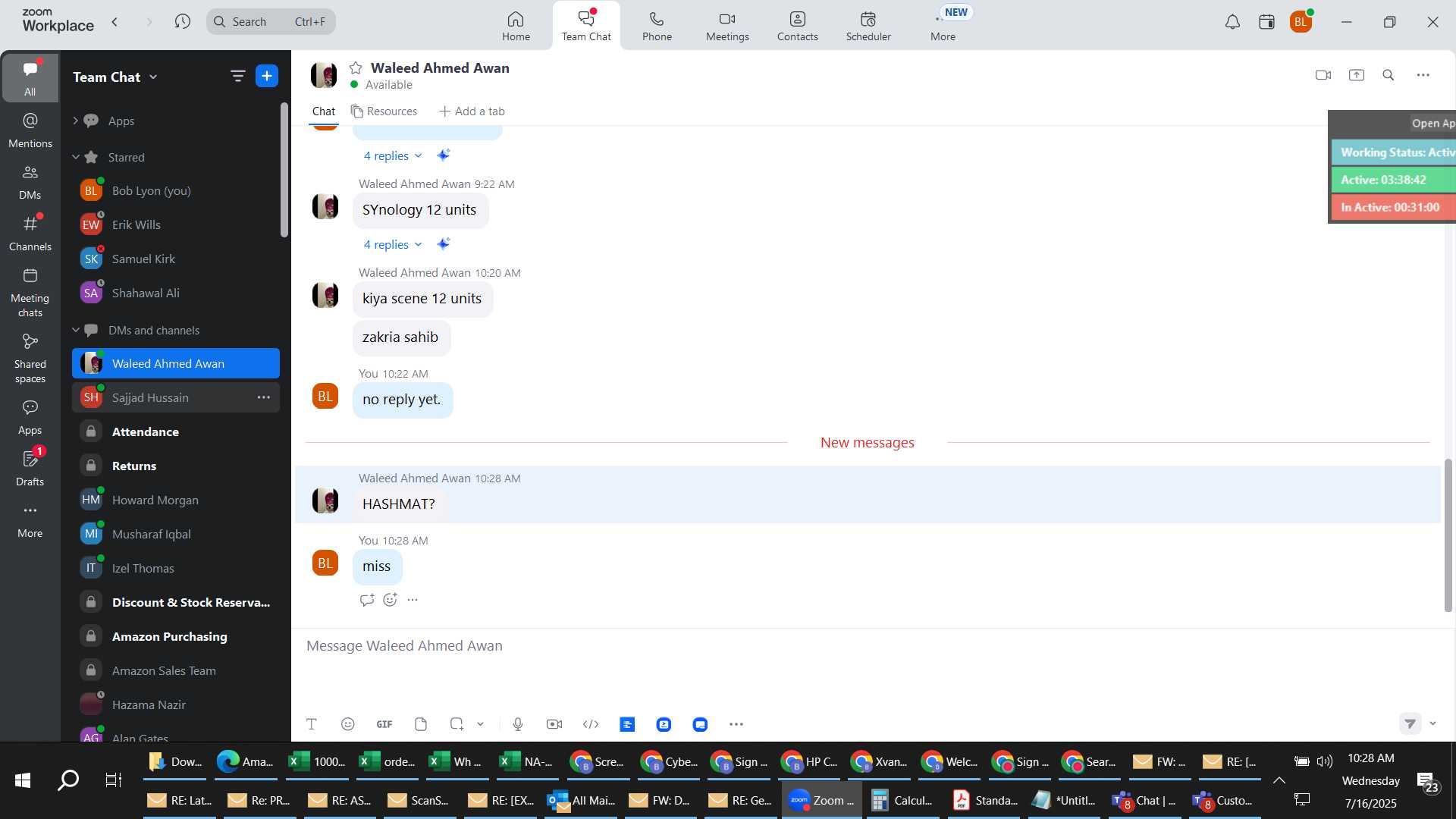This screenshot has height=819, width=1456.
Task: Open more options for Sajjad Hussain
Action: coord(263,397)
